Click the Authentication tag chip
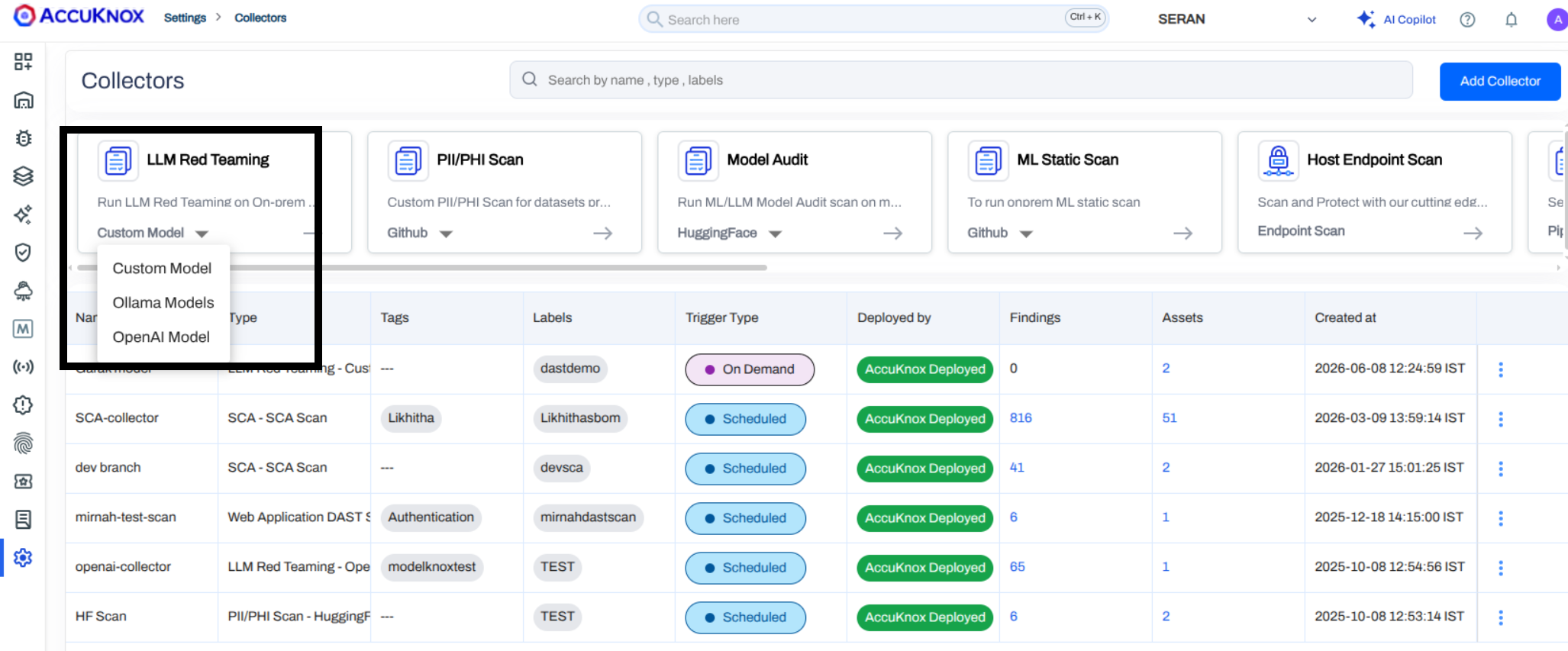The height and width of the screenshot is (651, 1568). [431, 517]
